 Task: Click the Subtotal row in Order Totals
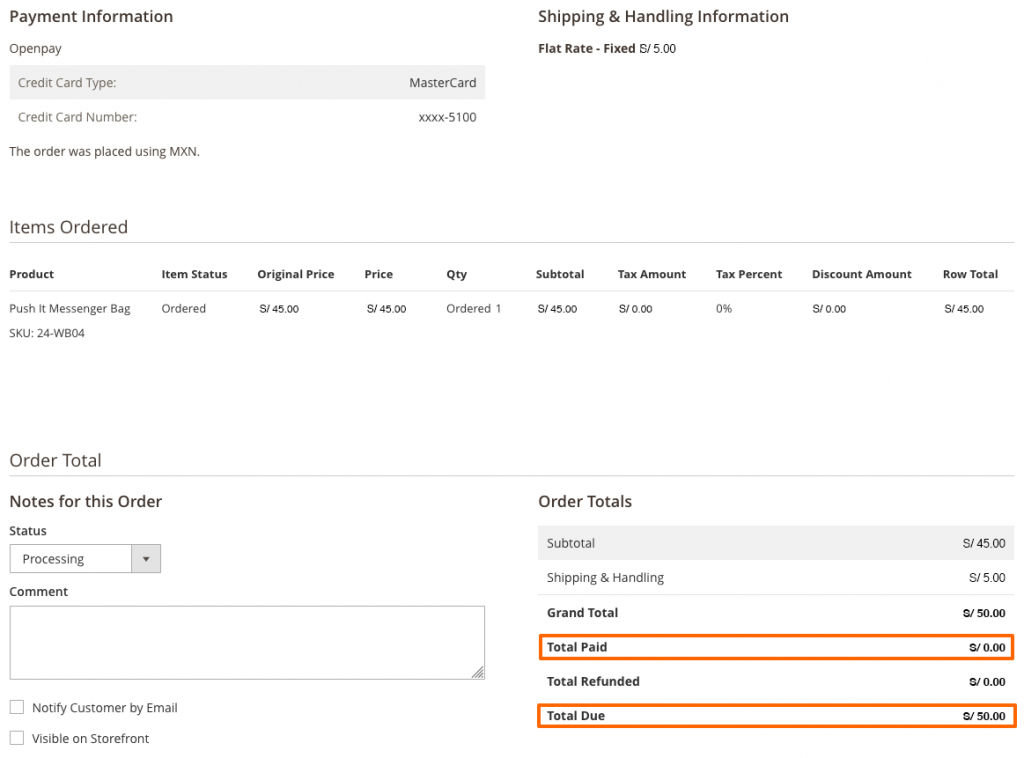pos(776,543)
